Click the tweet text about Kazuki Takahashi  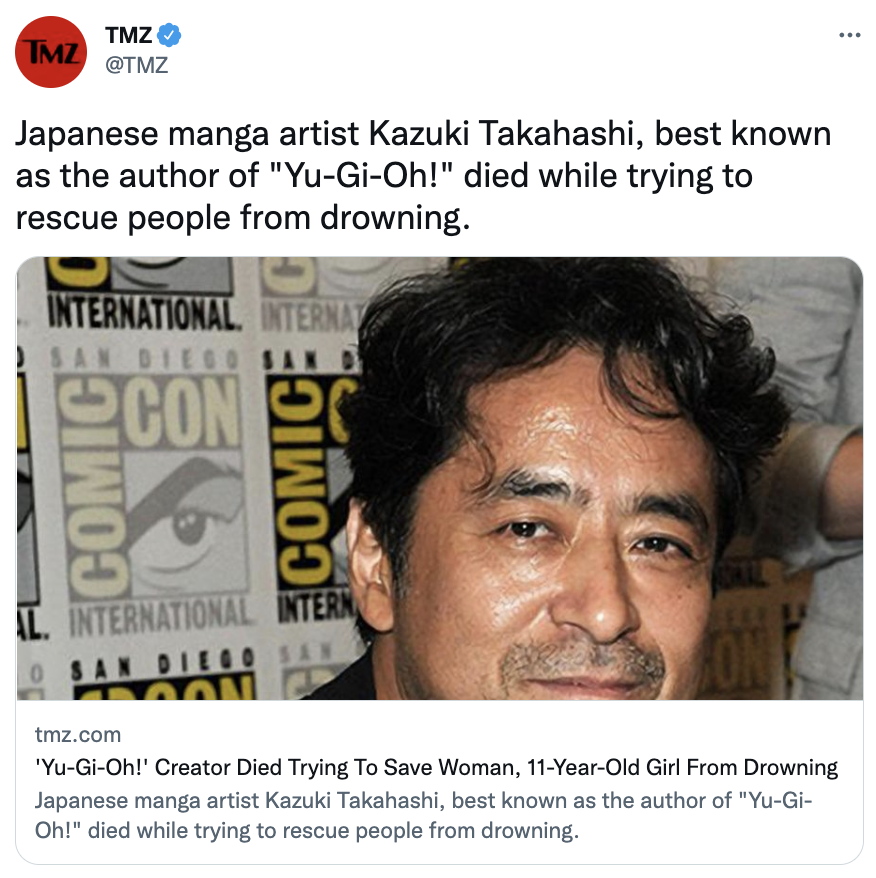(x=423, y=175)
